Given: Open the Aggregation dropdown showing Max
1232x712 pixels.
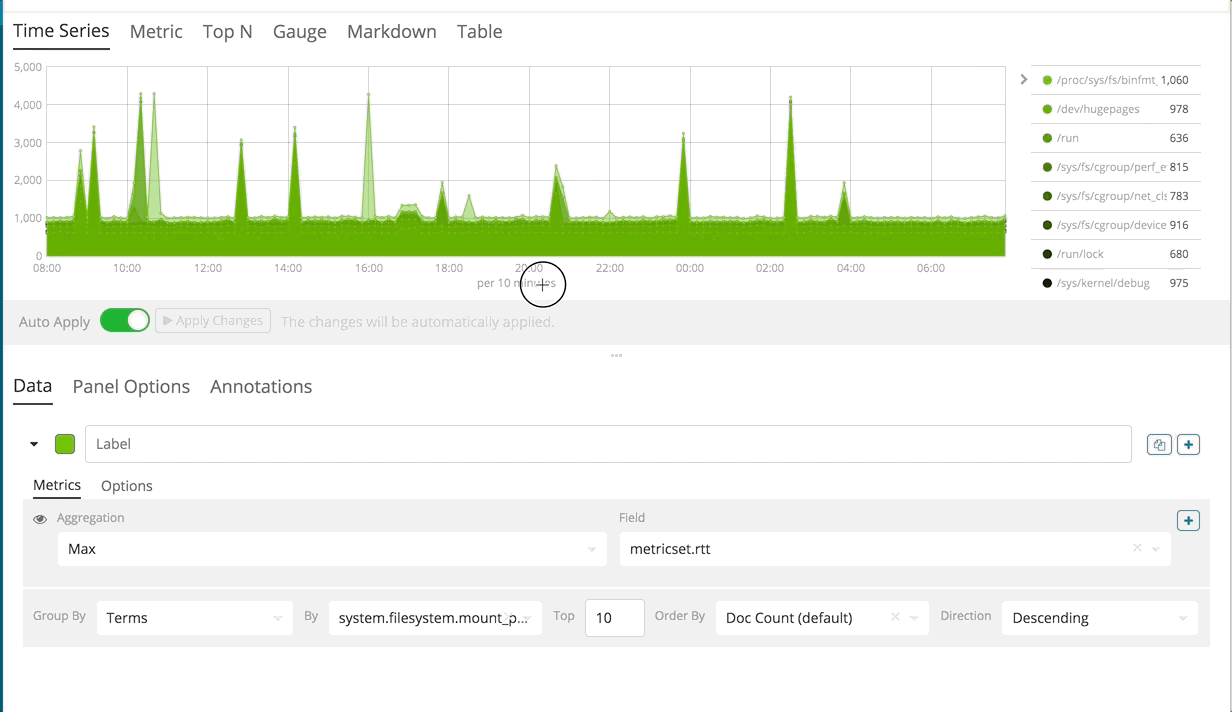Looking at the screenshot, I should pos(332,549).
